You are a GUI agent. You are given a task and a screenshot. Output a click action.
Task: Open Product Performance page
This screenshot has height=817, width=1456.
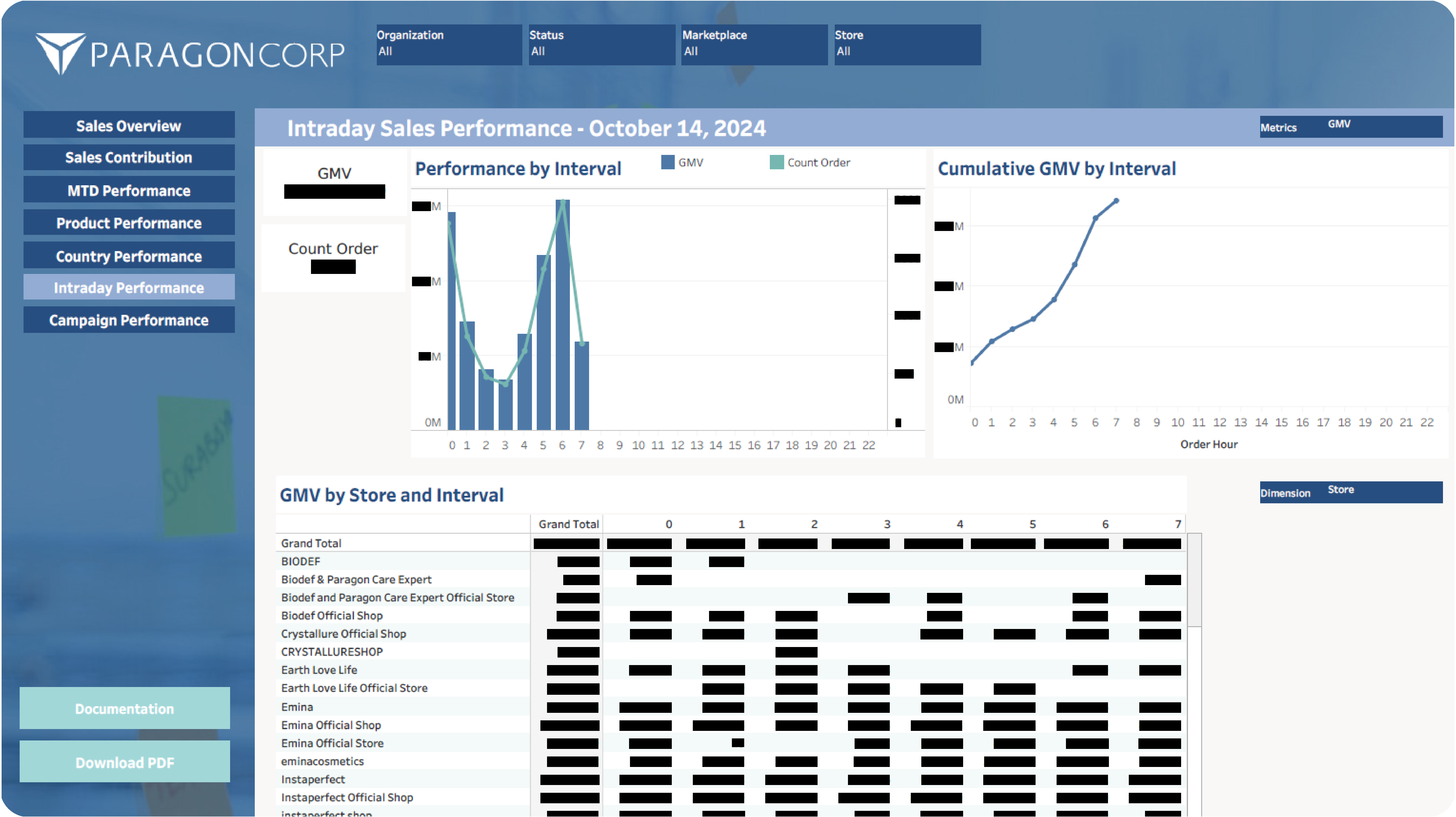coord(129,222)
